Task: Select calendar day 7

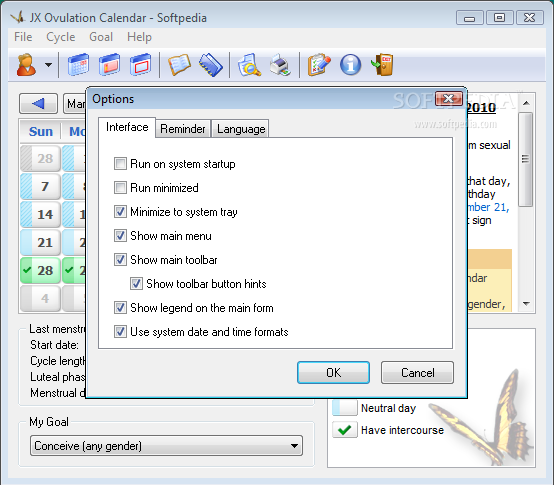Action: coord(40,186)
